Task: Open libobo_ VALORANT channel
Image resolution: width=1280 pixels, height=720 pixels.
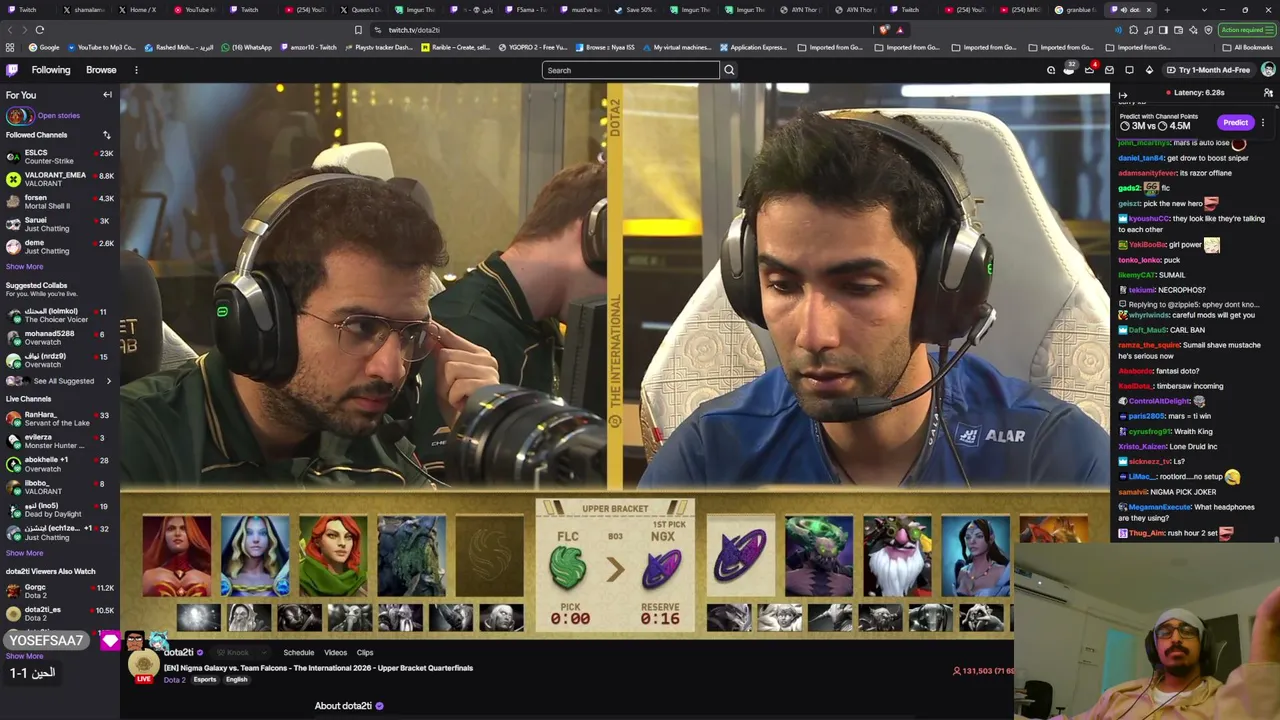Action: coord(60,487)
